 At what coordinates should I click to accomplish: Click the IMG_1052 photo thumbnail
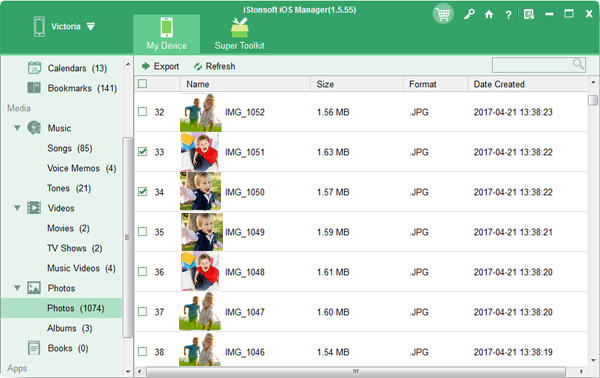pyautogui.click(x=201, y=112)
